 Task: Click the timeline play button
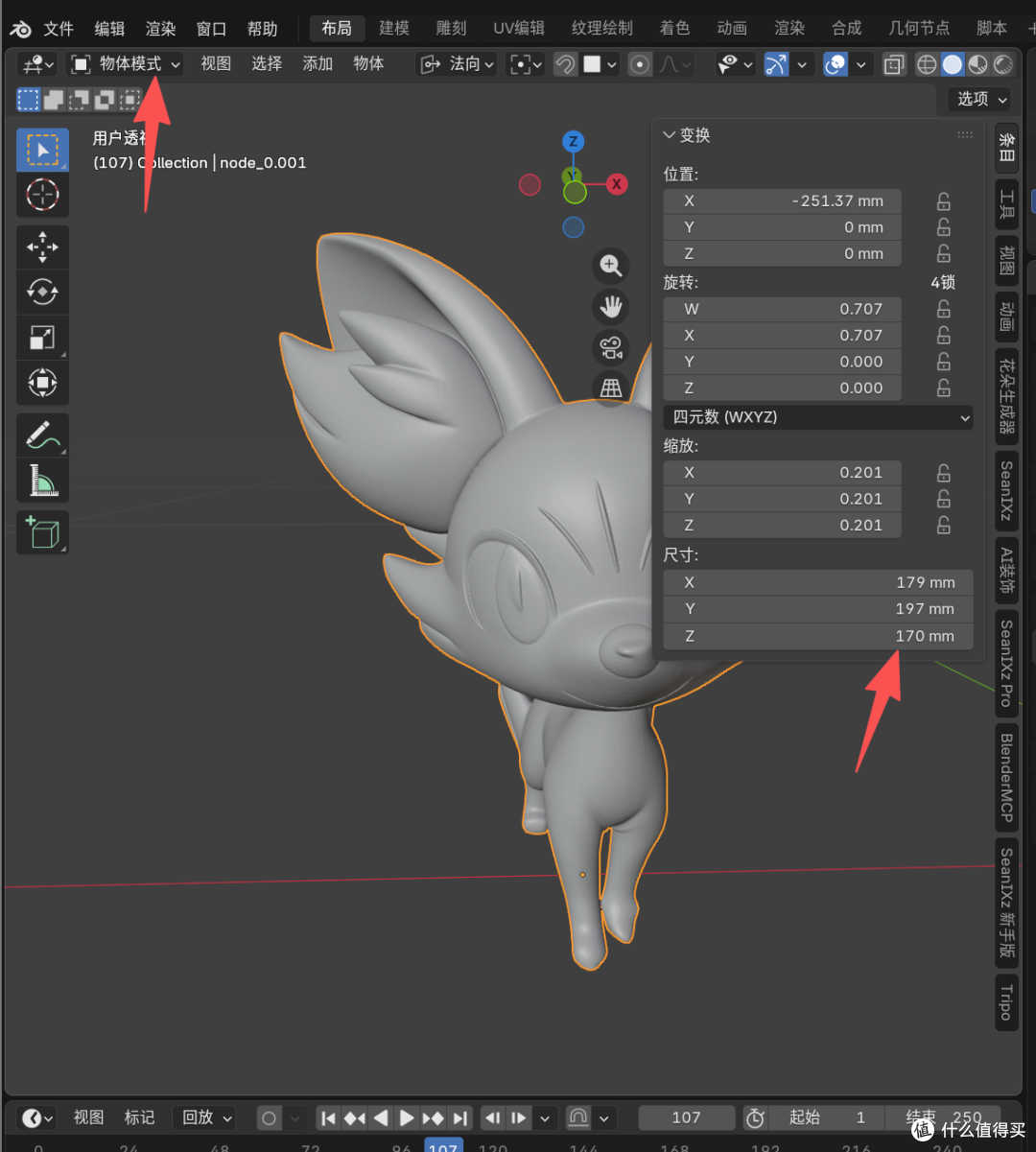[407, 1117]
